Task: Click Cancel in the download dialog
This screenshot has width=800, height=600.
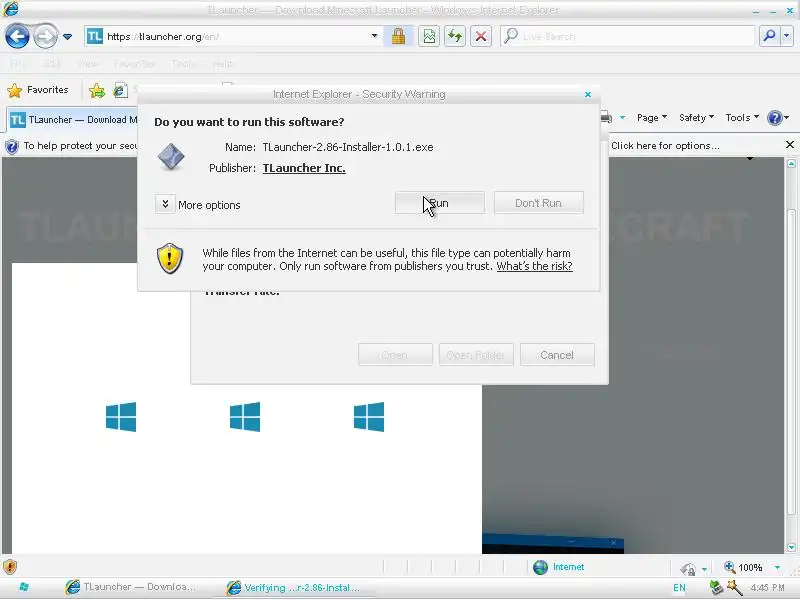Action: point(557,355)
